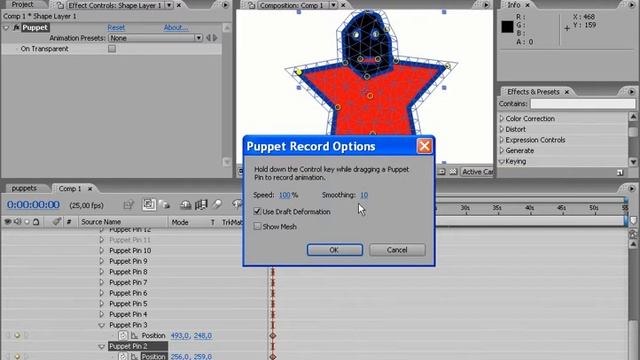Expand the Generate effects category
Image resolution: width=640 pixels, height=360 pixels.
(502, 150)
